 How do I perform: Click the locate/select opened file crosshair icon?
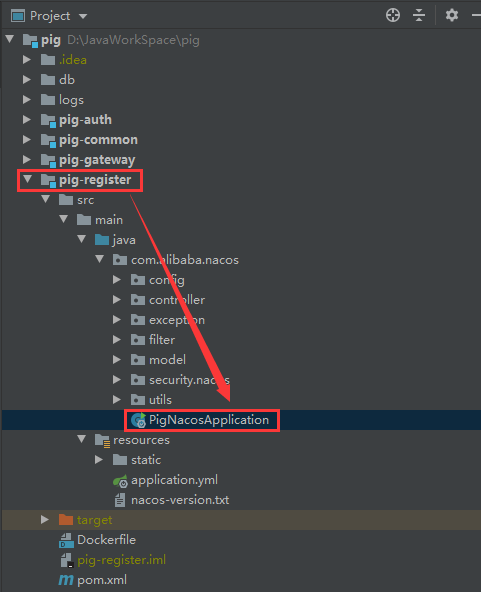[x=393, y=15]
